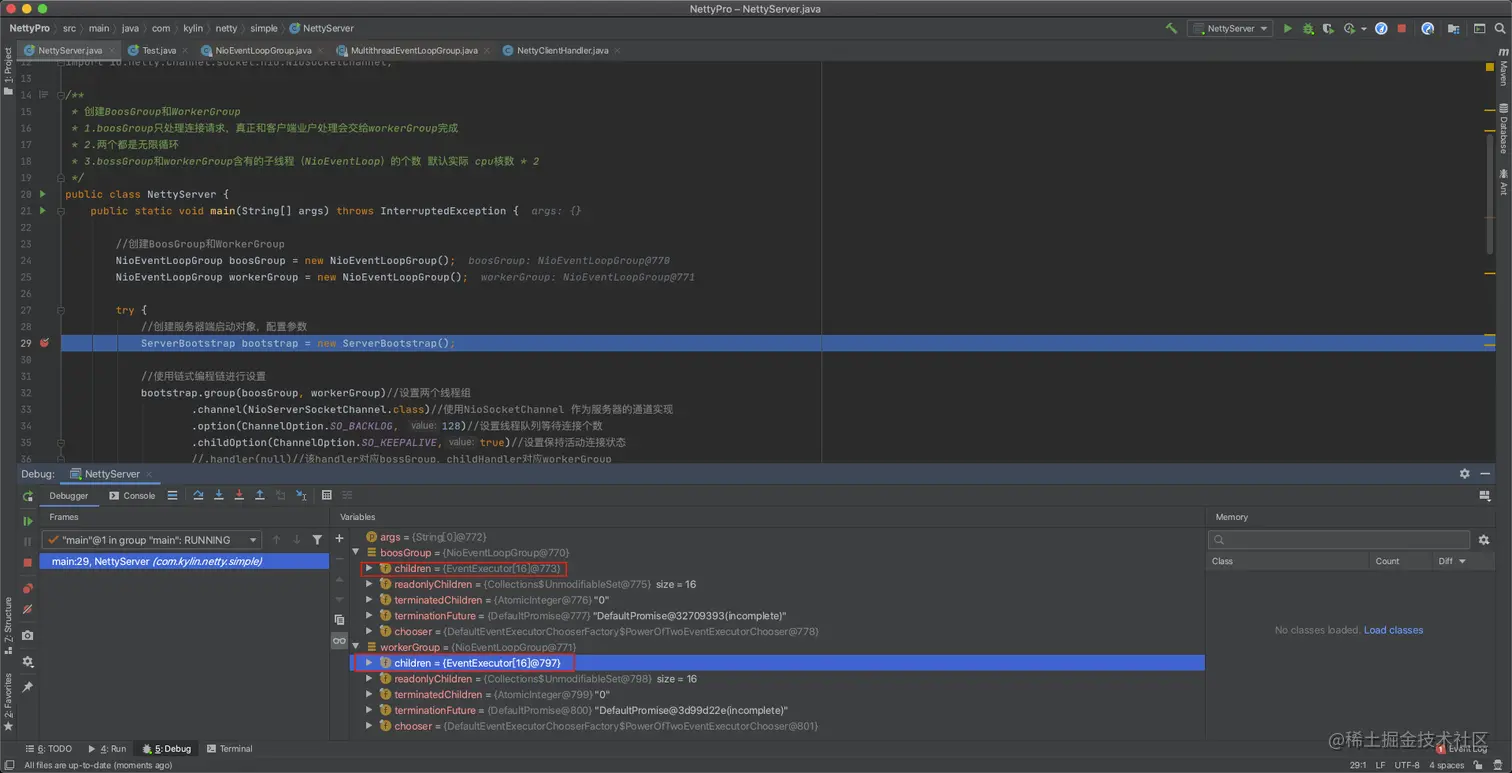The width and height of the screenshot is (1512, 773).
Task: Click the Step Out icon
Action: [x=259, y=495]
